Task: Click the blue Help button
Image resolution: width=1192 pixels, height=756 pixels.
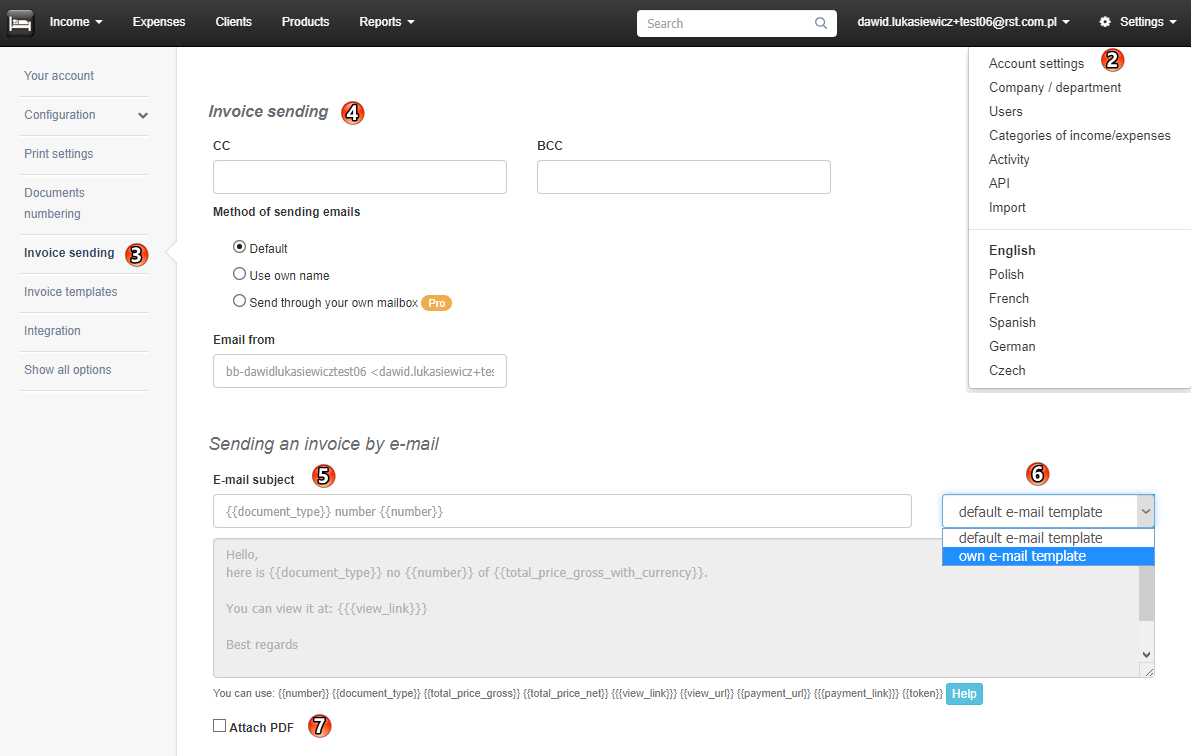Action: click(x=964, y=694)
